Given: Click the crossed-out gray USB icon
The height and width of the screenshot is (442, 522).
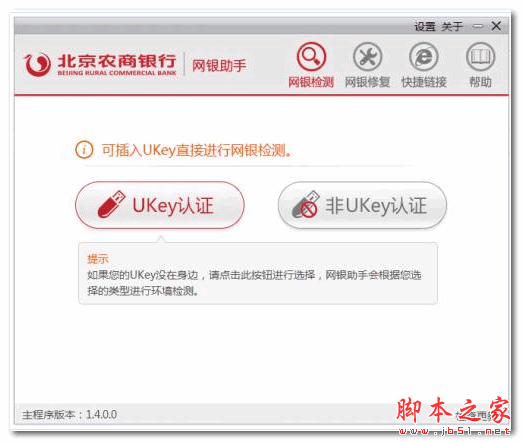Looking at the screenshot, I should tap(305, 205).
